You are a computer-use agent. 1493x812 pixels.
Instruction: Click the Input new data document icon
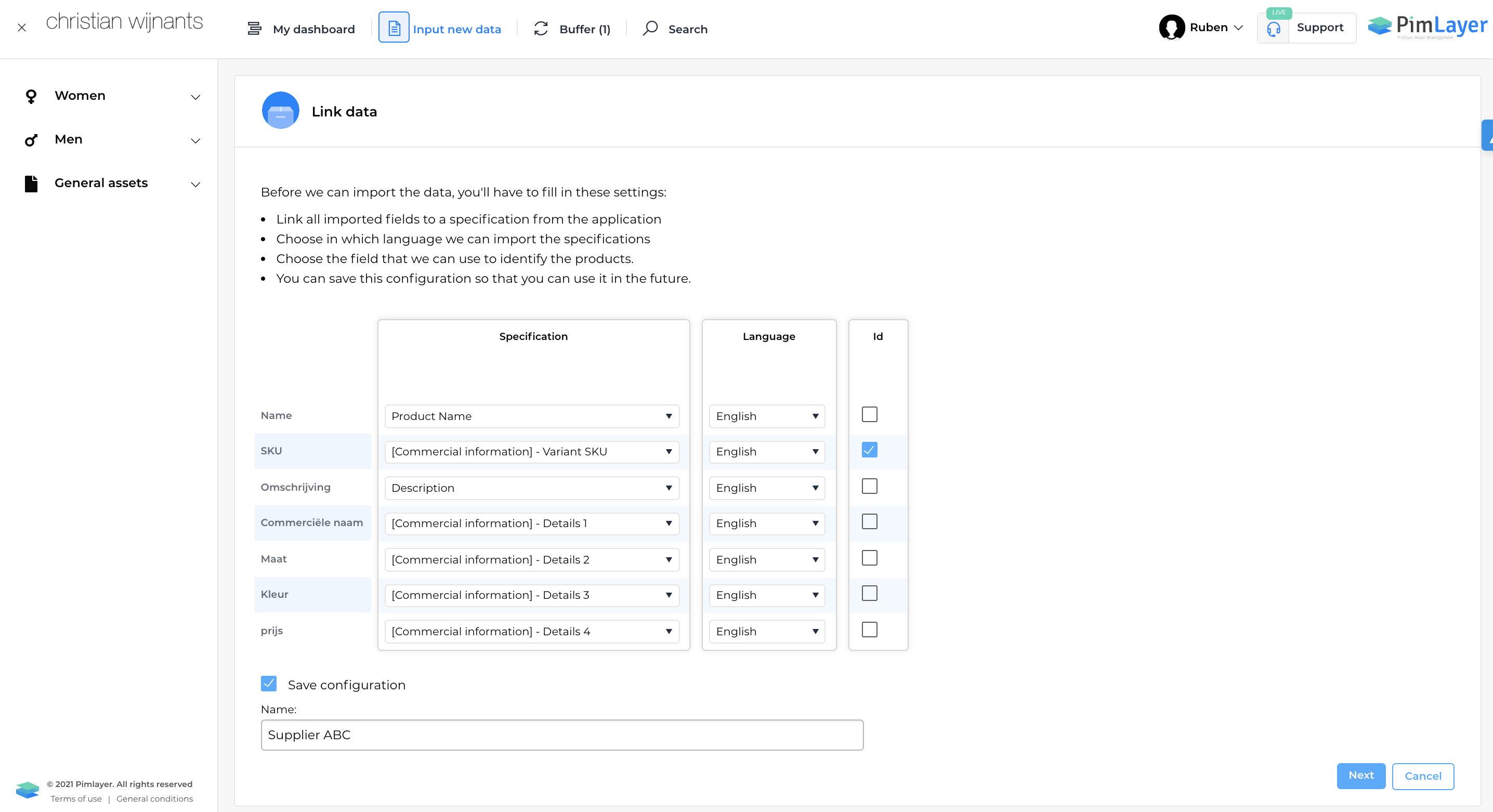coord(394,28)
